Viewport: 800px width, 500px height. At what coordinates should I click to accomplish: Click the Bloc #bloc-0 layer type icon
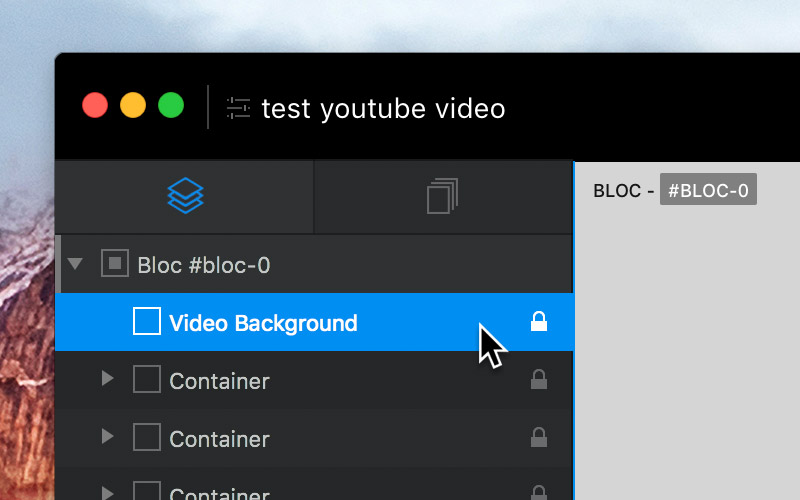(115, 263)
